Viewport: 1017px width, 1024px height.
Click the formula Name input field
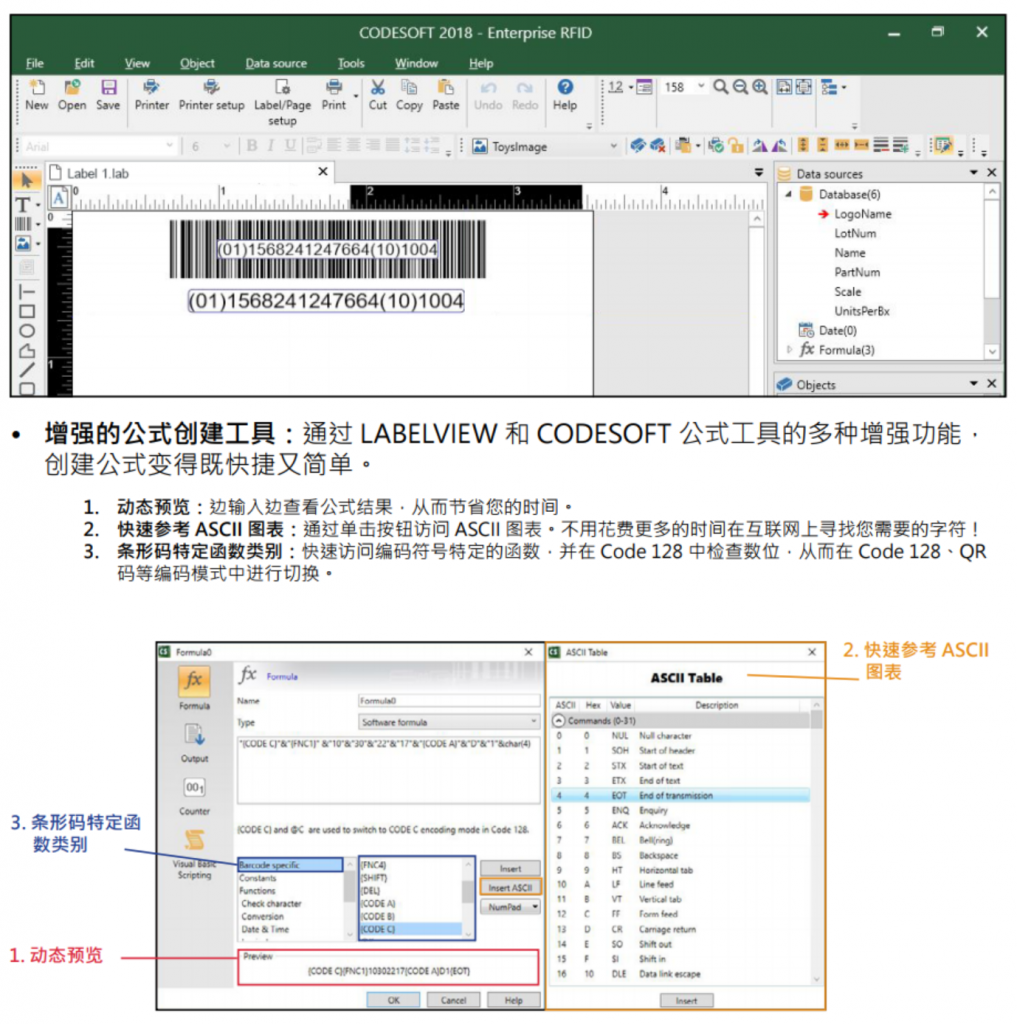[x=447, y=701]
